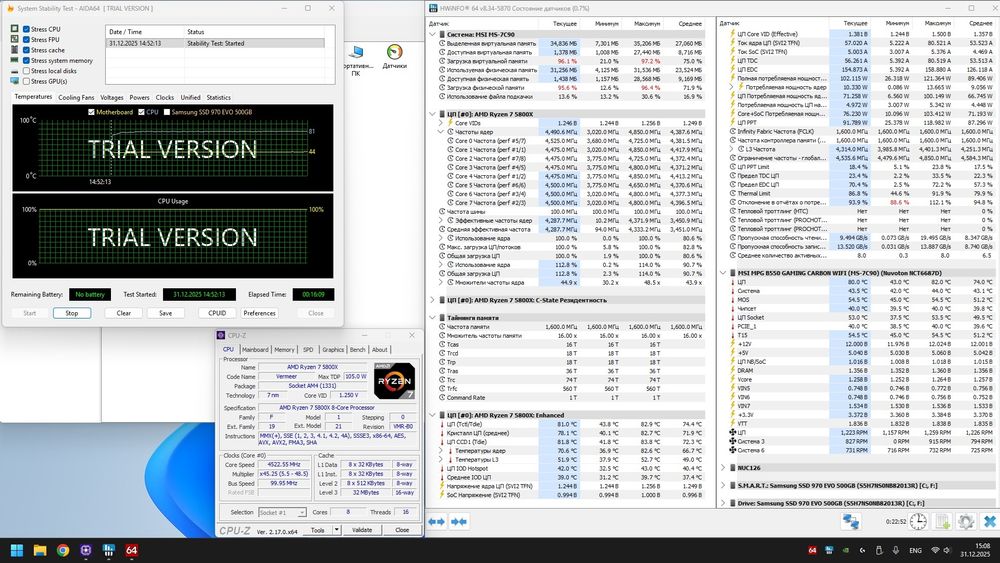1000x563 pixels.
Task: Click the HWiNFO taskbar icon
Action: pos(108,550)
